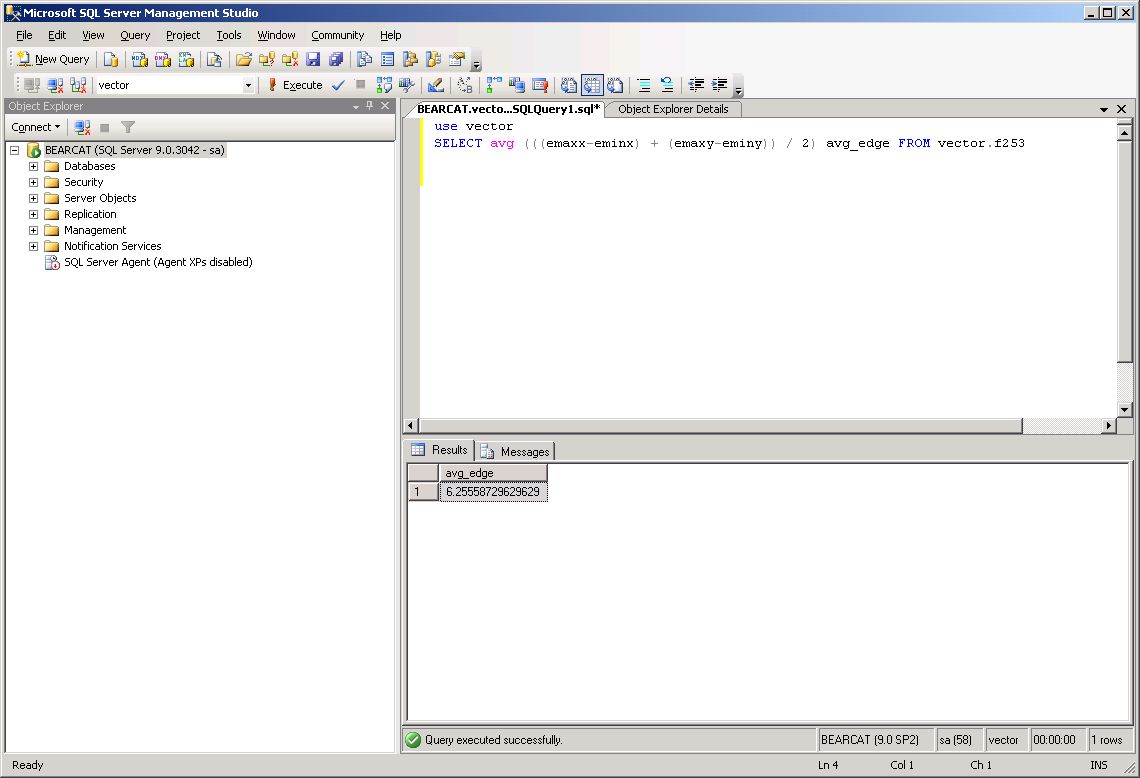Switch to the Messages tab
Viewport: 1140px width, 778px height.
(x=516, y=451)
